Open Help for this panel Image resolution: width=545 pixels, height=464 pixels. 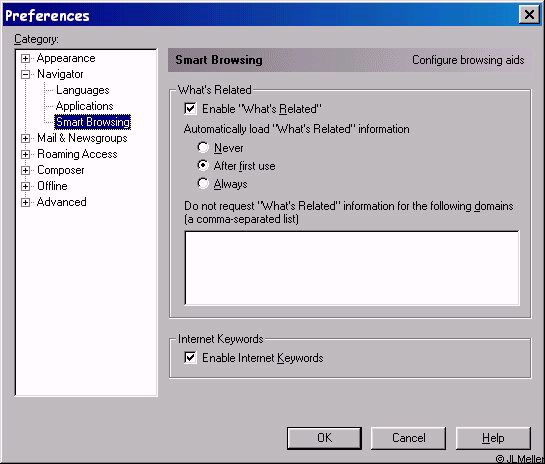493,438
